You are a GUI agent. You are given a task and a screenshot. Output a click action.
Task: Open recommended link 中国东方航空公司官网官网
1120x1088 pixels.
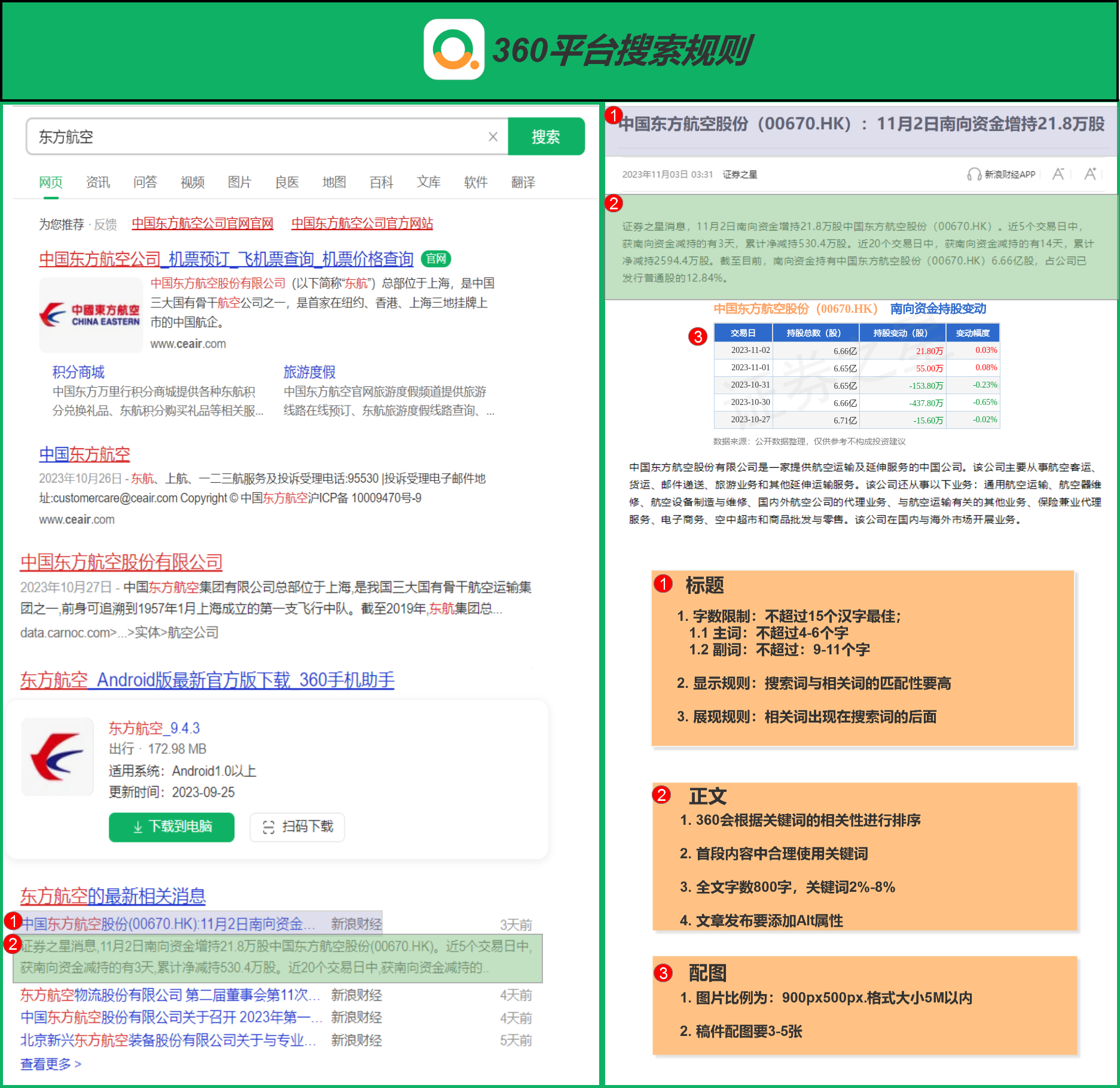point(203,223)
